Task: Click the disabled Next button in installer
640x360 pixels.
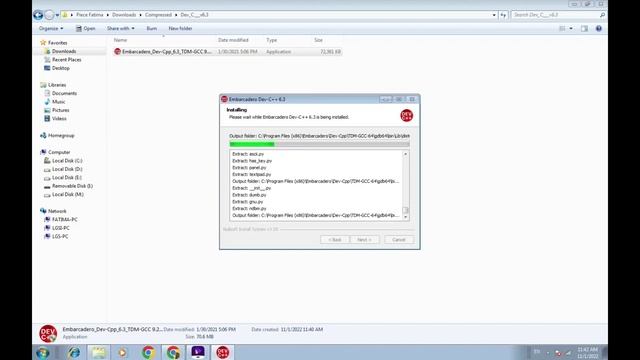Action: [x=364, y=240]
